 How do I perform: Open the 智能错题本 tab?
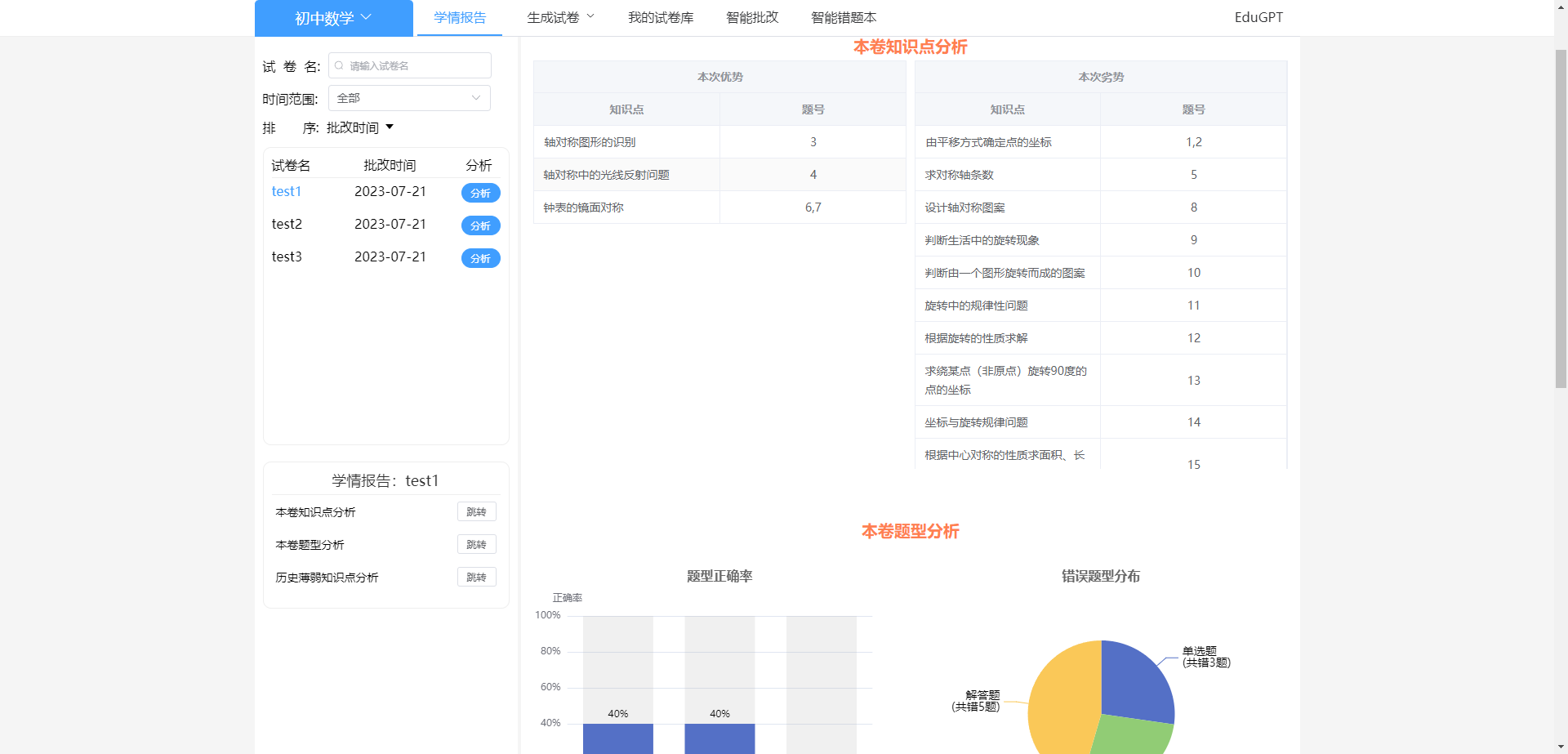point(844,18)
